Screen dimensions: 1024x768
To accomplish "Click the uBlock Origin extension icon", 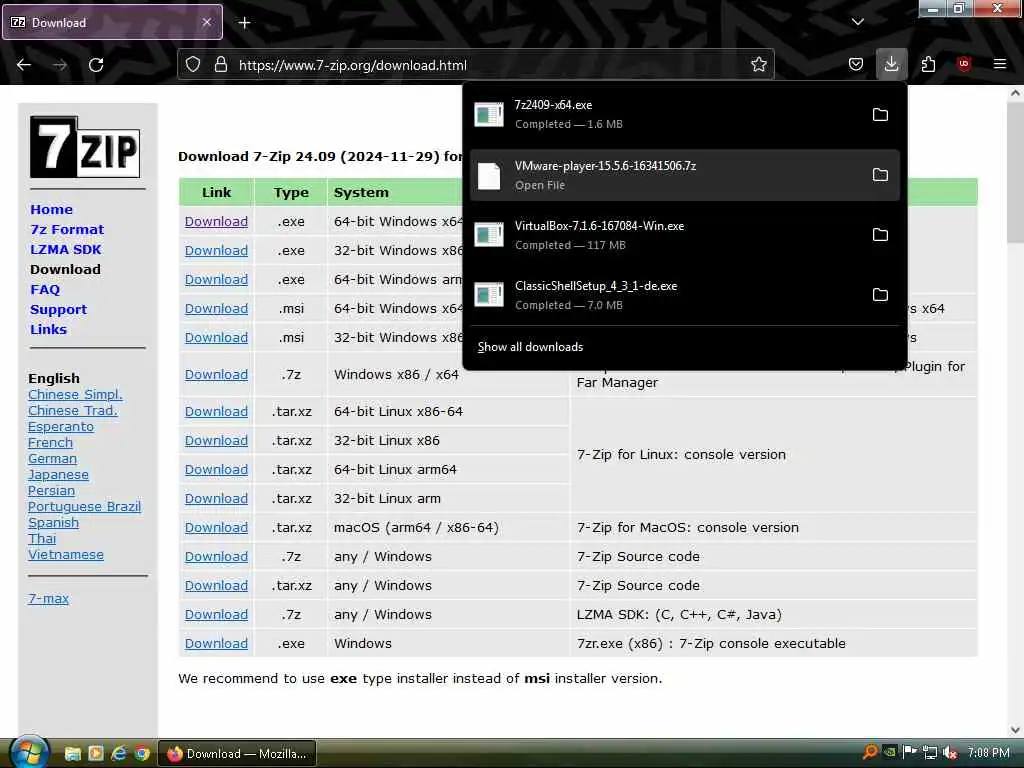I will [963, 64].
